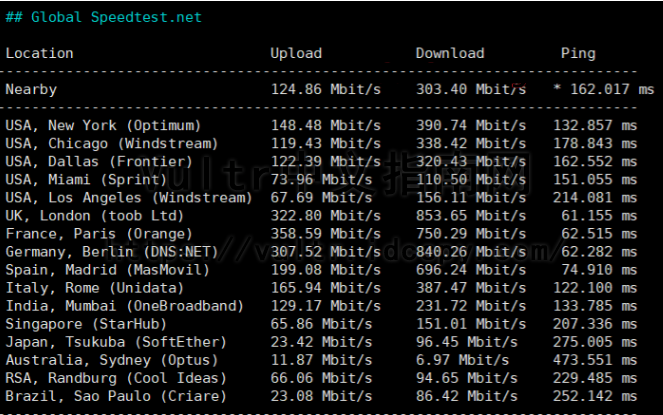Image resolution: width=663 pixels, height=415 pixels.
Task: Select 'UK, London (toob Ltd)' location
Action: point(94,216)
